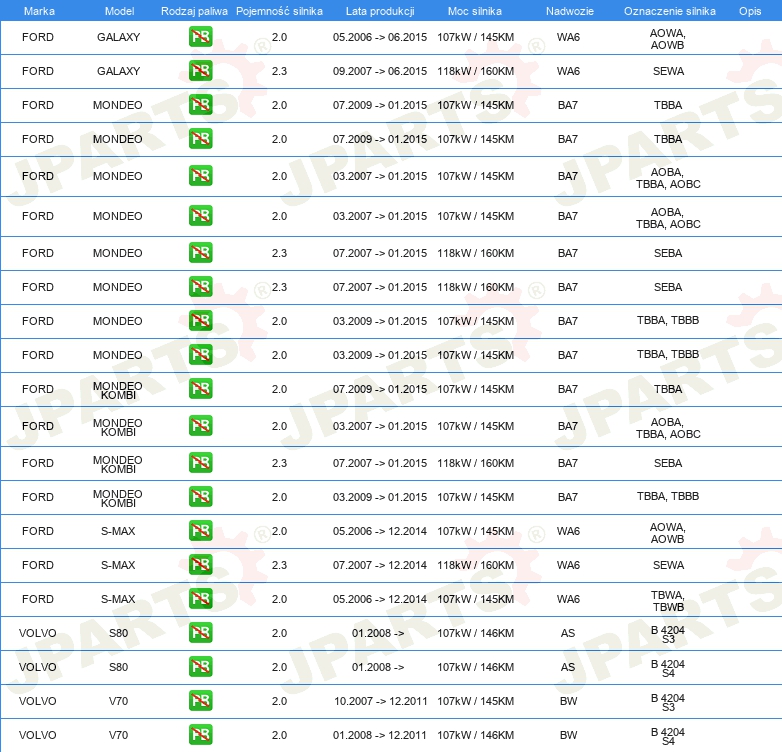This screenshot has width=782, height=752.
Task: Click fuel icon in S-MAX 2.3 SEWA row
Action: point(200,564)
